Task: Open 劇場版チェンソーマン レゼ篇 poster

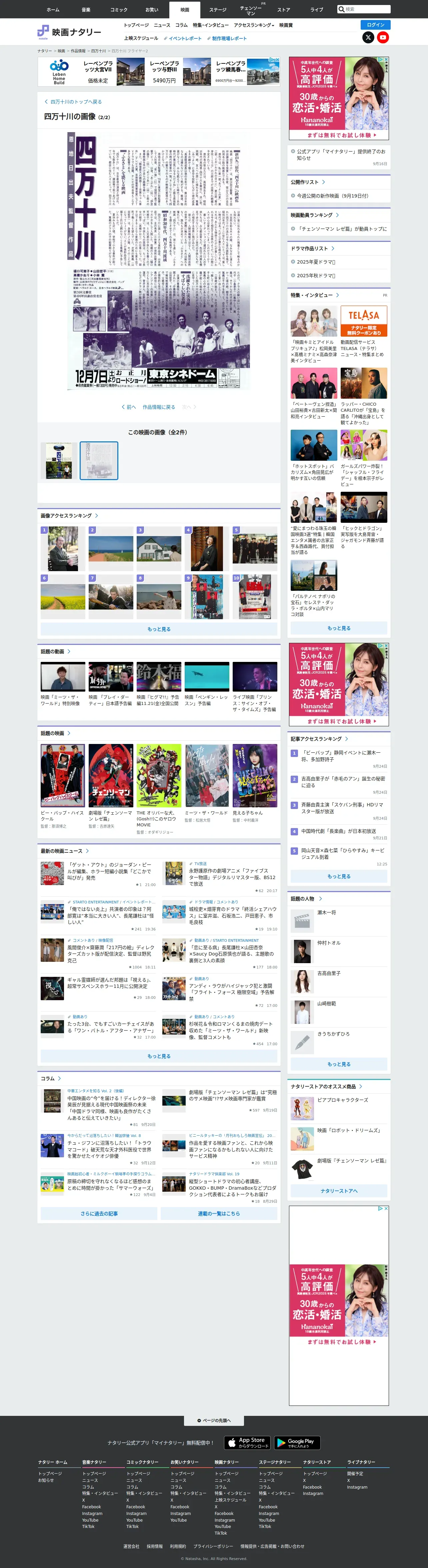Action: 111,776
